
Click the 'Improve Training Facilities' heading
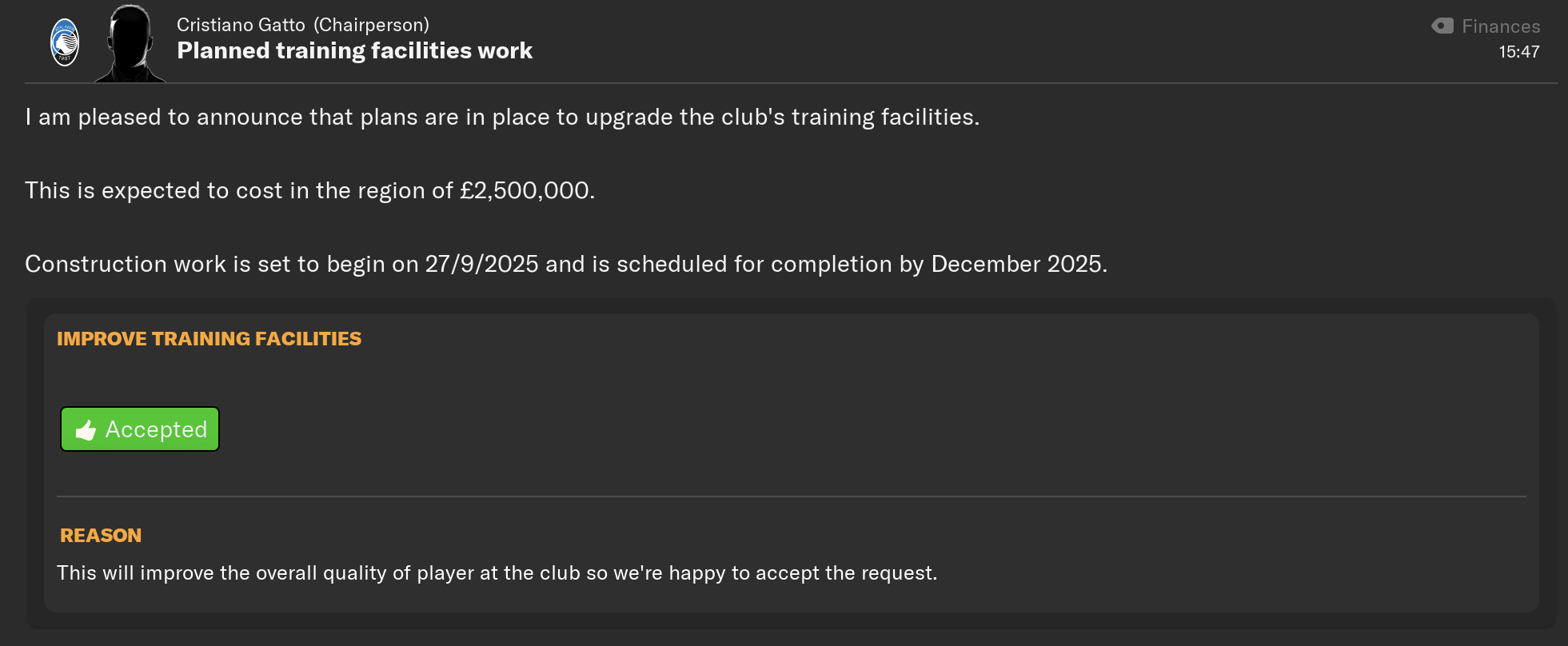coord(209,339)
